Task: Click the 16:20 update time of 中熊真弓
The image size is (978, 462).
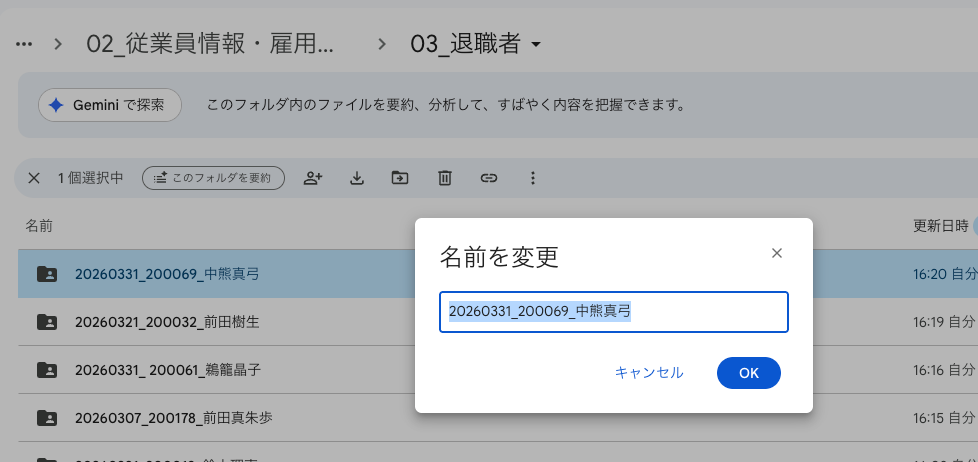Action: pyautogui.click(x=931, y=274)
